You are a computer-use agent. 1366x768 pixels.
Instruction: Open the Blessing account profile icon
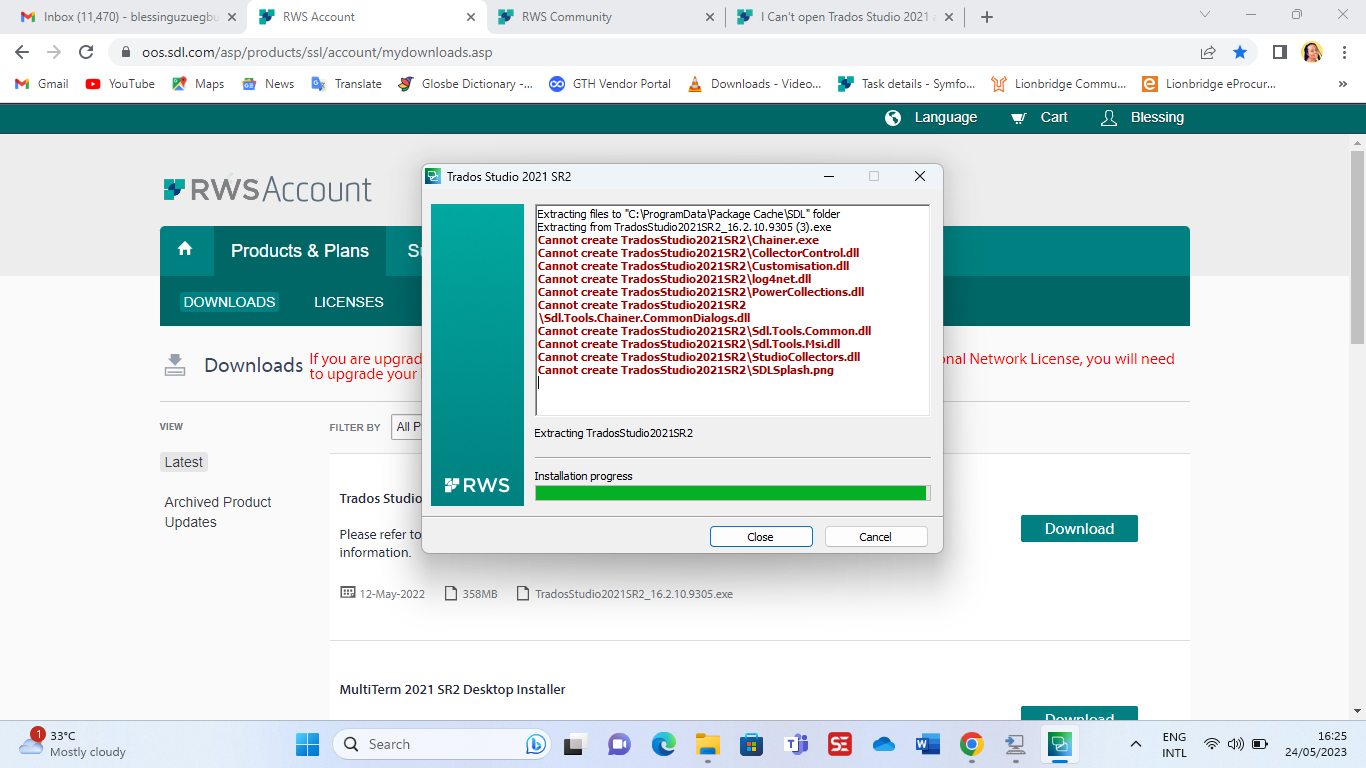pos(1108,117)
